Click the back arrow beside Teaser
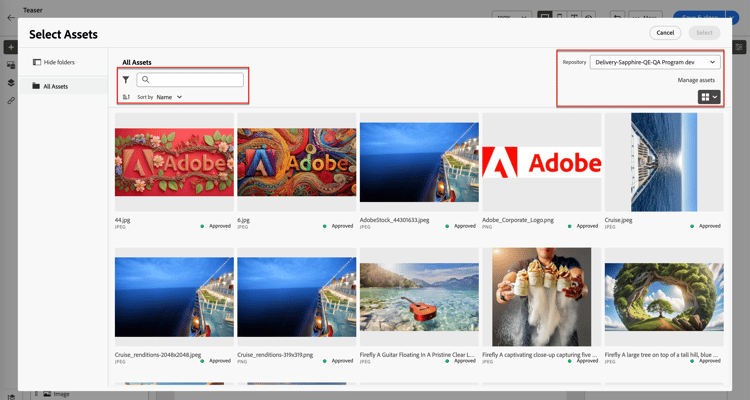The width and height of the screenshot is (750, 400). [11, 18]
